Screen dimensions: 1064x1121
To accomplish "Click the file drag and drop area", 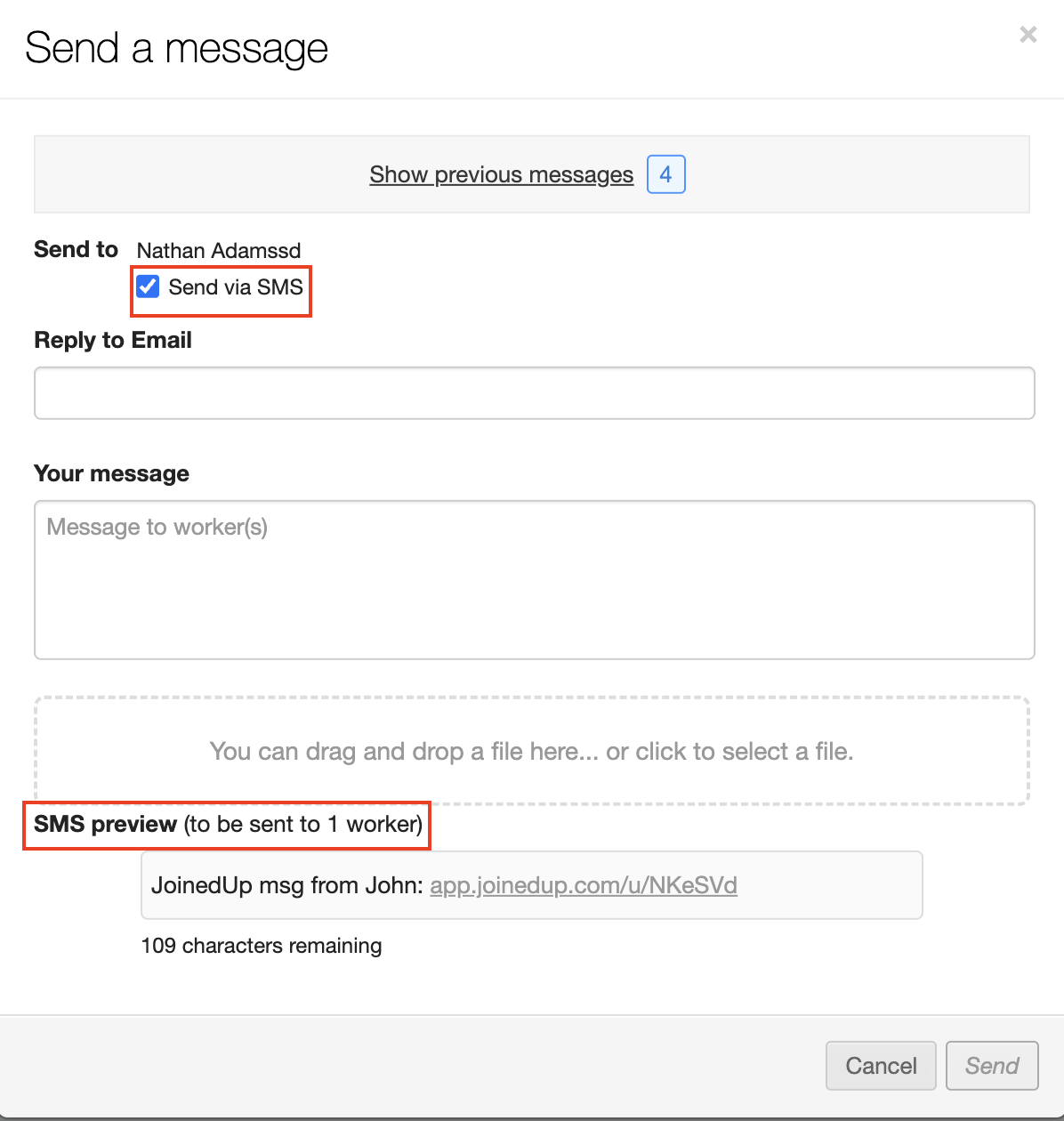I will (x=531, y=752).
